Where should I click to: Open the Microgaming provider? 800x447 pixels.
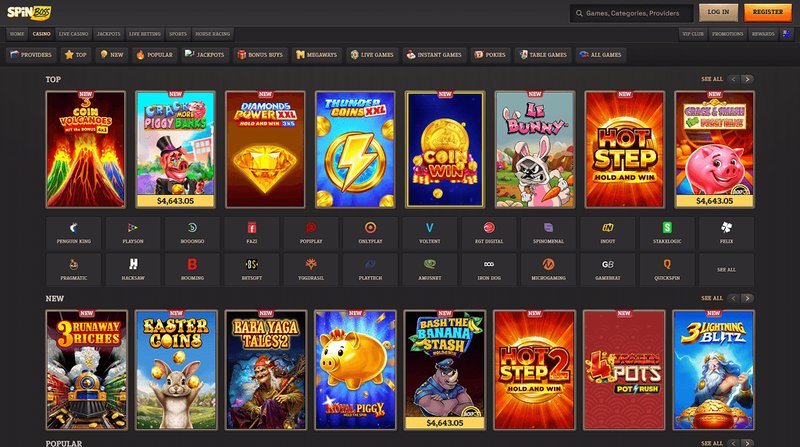click(548, 269)
